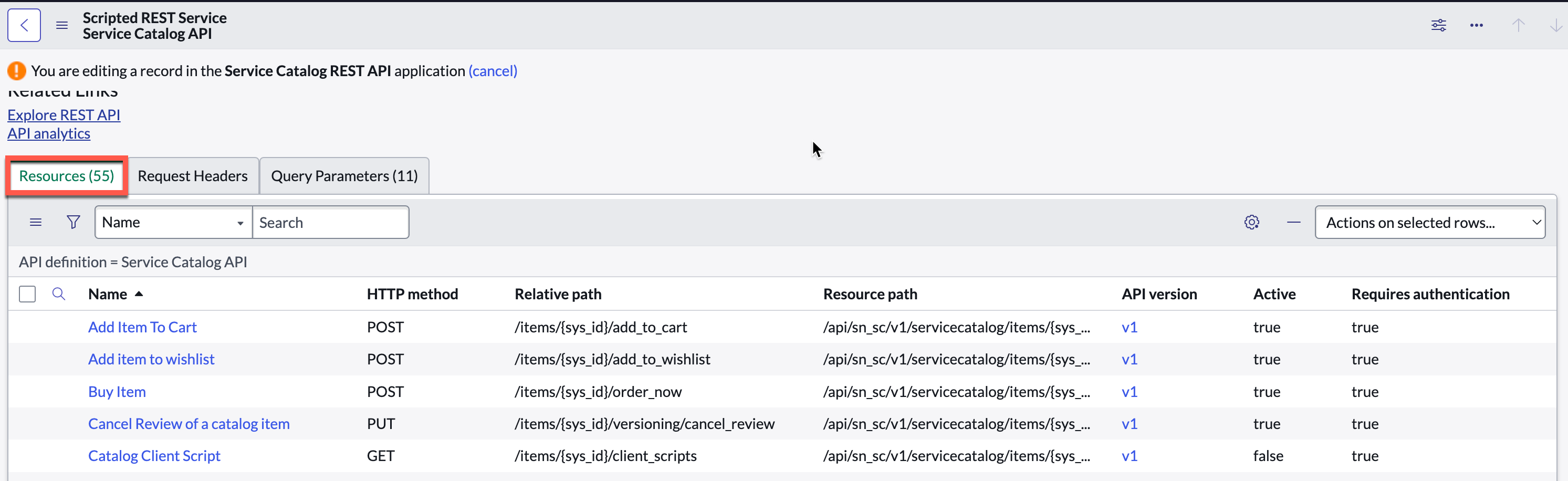Click /items/{sys_id}/client_scripts path cell
The height and width of the screenshot is (481, 1568).
pyautogui.click(x=605, y=456)
